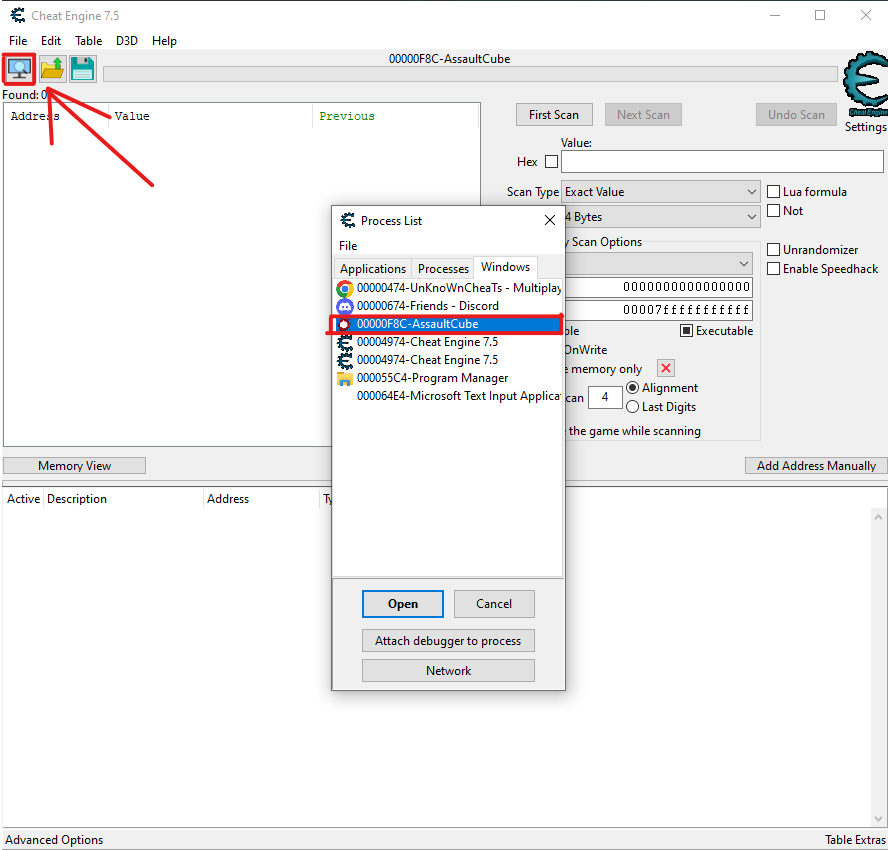Select 00000474-UnKnoWnCheaTs process row
The image size is (888, 850).
click(448, 288)
